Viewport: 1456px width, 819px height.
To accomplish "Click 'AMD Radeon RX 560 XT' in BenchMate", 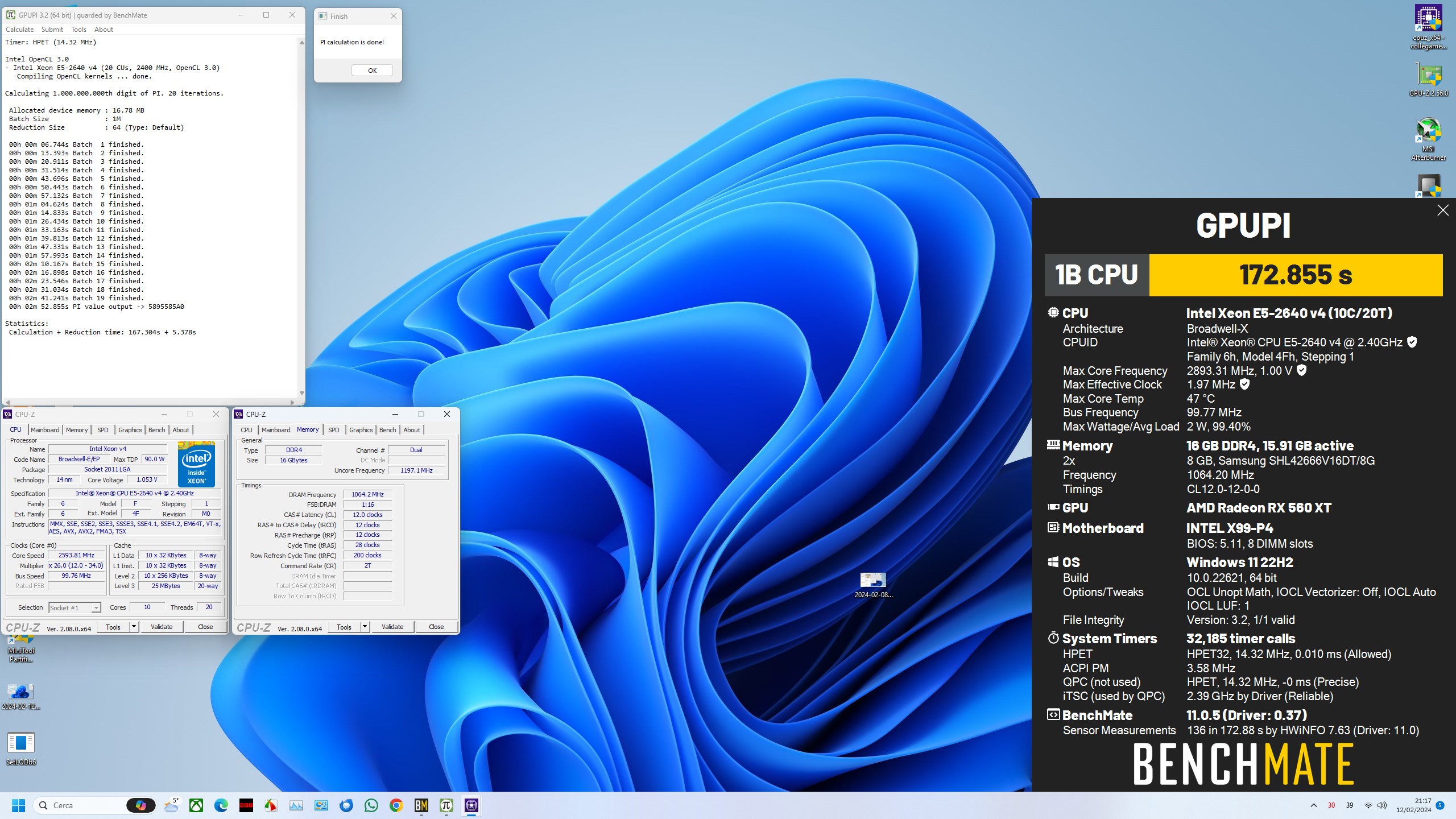I will (1259, 507).
